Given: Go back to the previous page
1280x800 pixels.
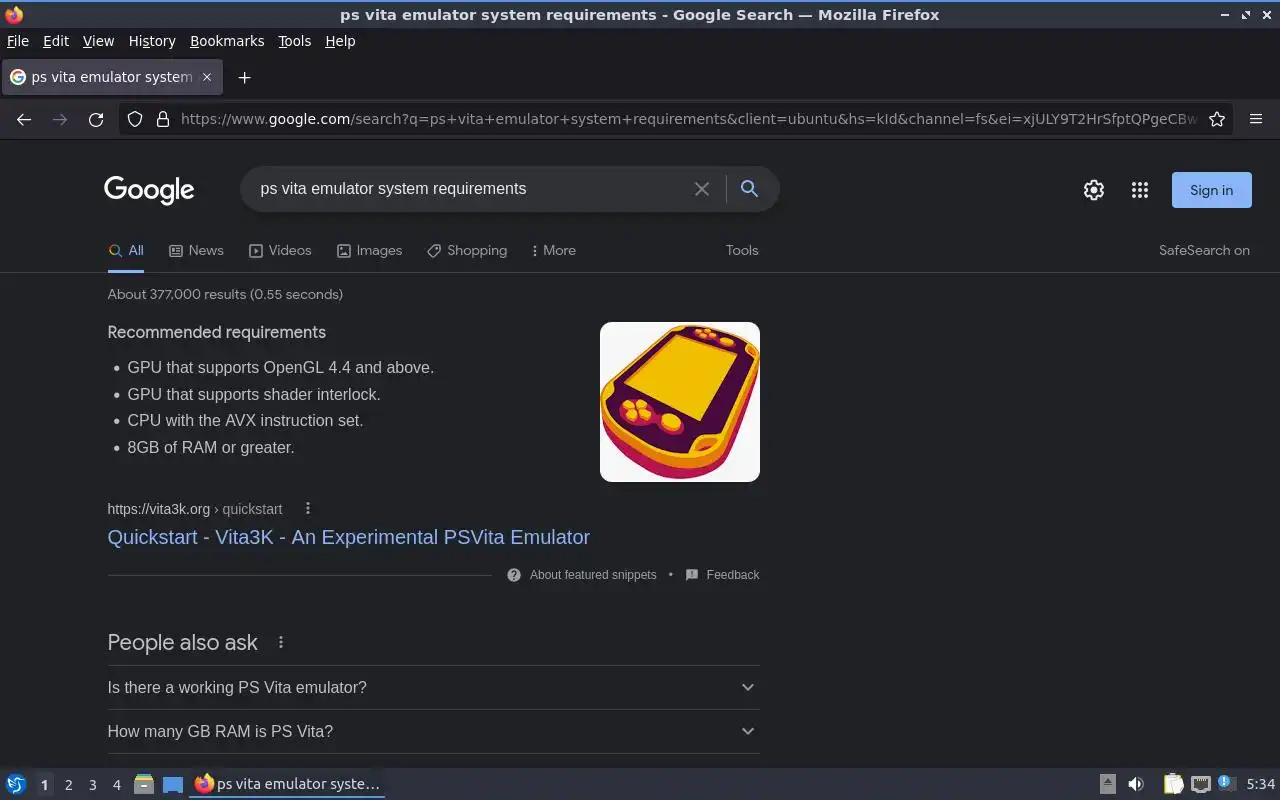Looking at the screenshot, I should (24, 119).
